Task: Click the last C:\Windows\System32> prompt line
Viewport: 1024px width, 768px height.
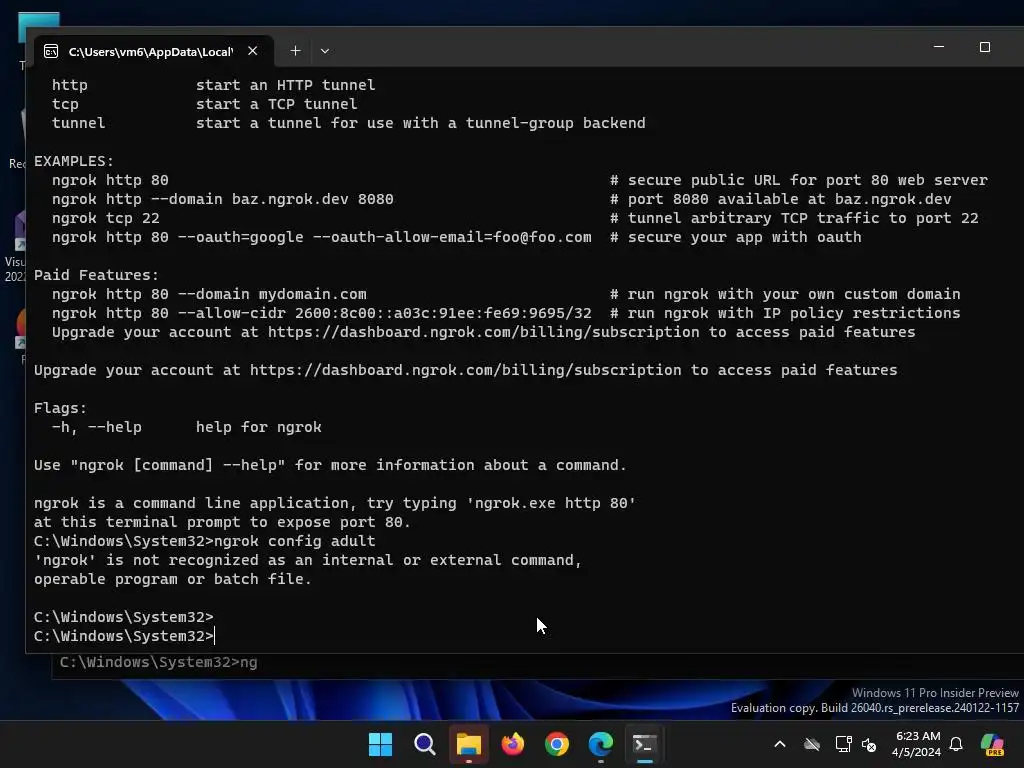Action: point(124,636)
